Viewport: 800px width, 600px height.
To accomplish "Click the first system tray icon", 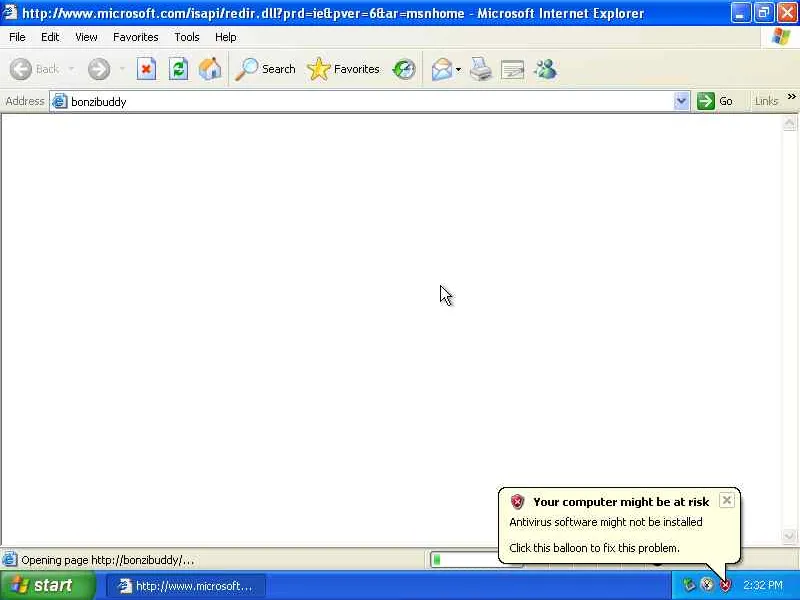I will pyautogui.click(x=689, y=584).
